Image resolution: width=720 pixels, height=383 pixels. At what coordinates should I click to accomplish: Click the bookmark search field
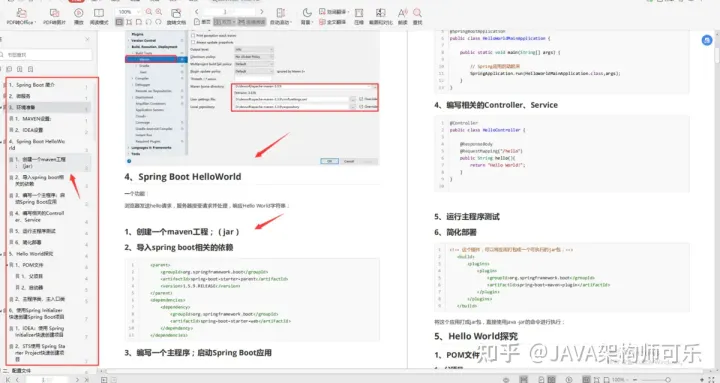click(x=46, y=55)
